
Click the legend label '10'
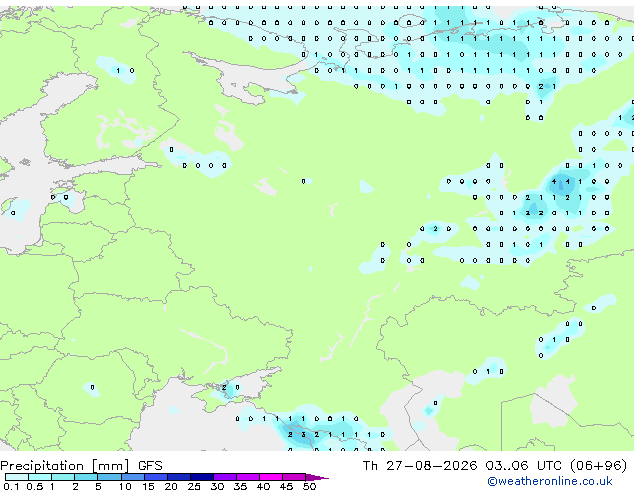[x=125, y=486]
